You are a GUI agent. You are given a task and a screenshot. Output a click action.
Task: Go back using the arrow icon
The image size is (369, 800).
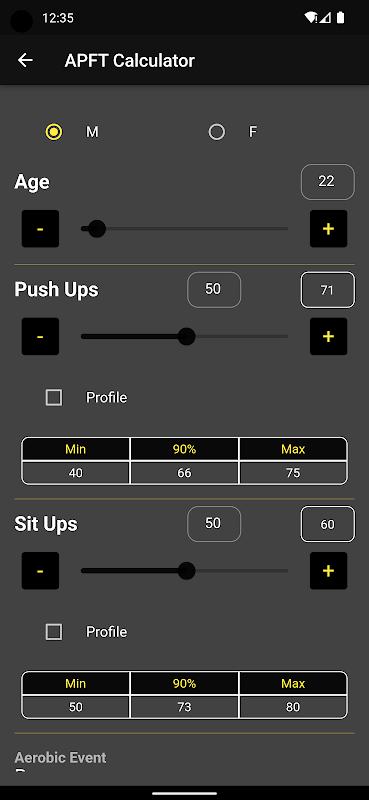[25, 60]
